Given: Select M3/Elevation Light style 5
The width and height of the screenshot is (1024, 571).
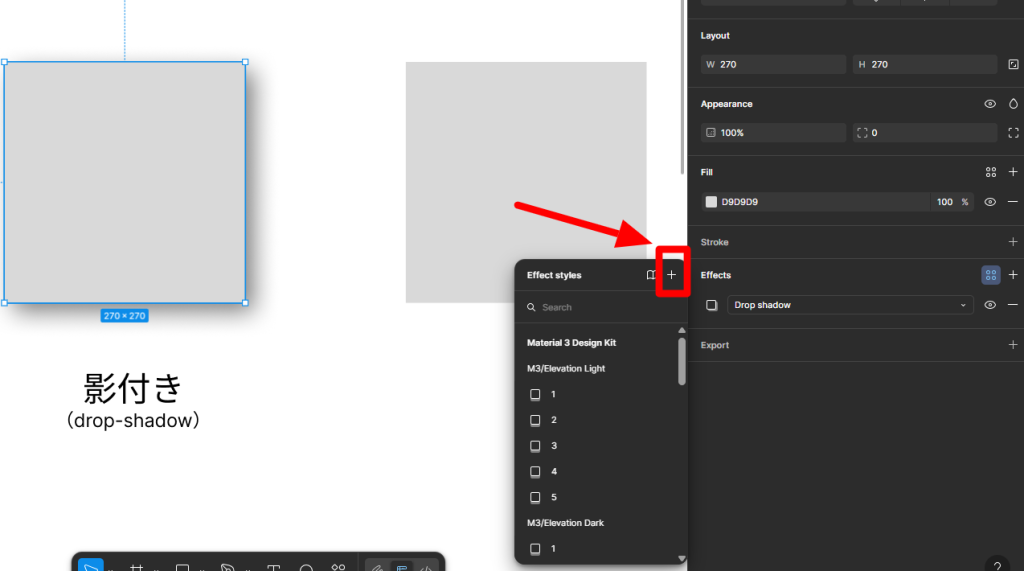Looking at the screenshot, I should coord(601,497).
